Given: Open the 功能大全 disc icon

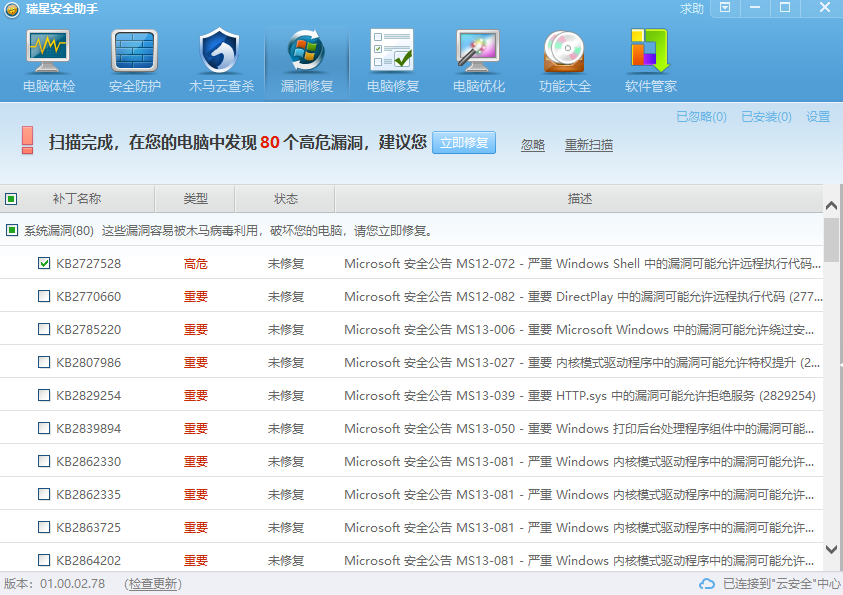Looking at the screenshot, I should tap(564, 50).
